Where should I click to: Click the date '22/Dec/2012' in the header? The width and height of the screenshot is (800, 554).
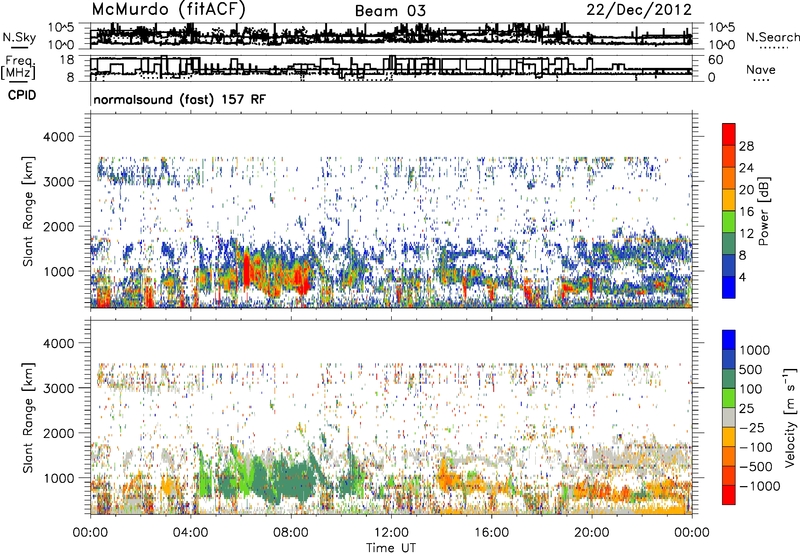pyautogui.click(x=639, y=10)
